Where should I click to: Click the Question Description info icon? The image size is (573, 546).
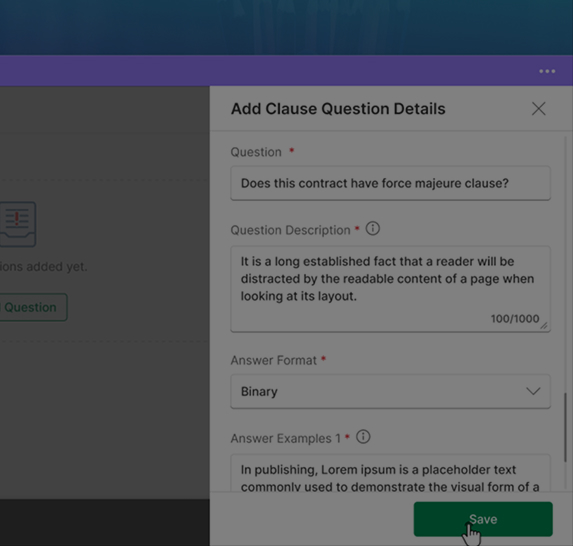pos(373,229)
